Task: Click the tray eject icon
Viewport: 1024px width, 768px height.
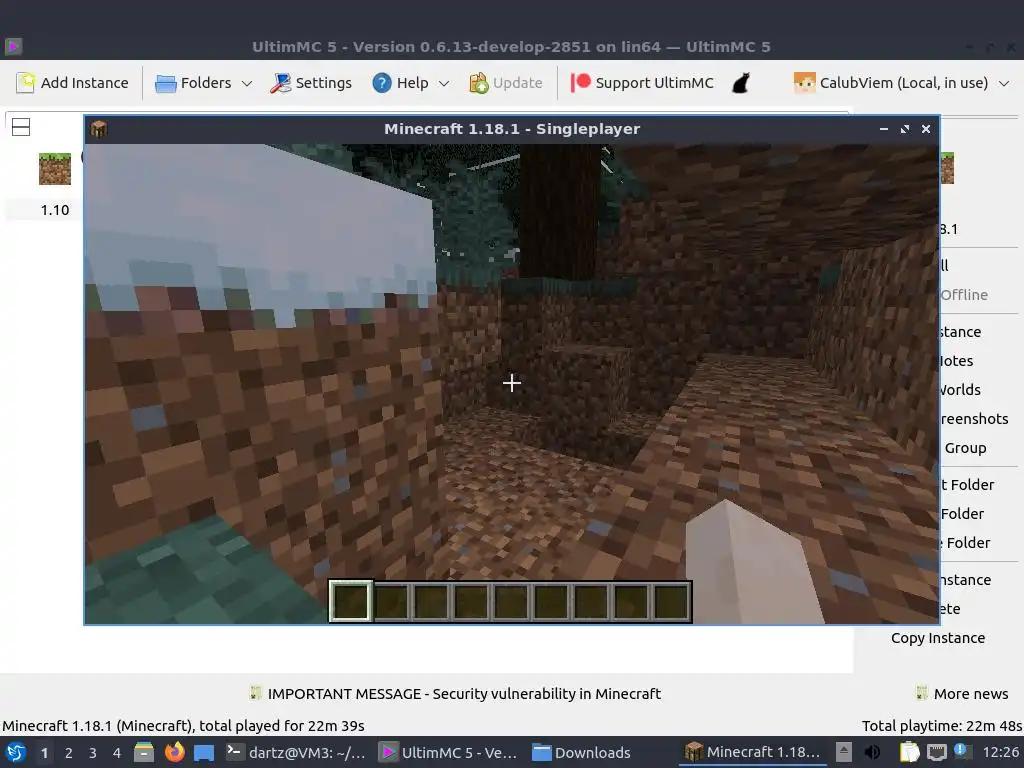Action: pyautogui.click(x=844, y=752)
